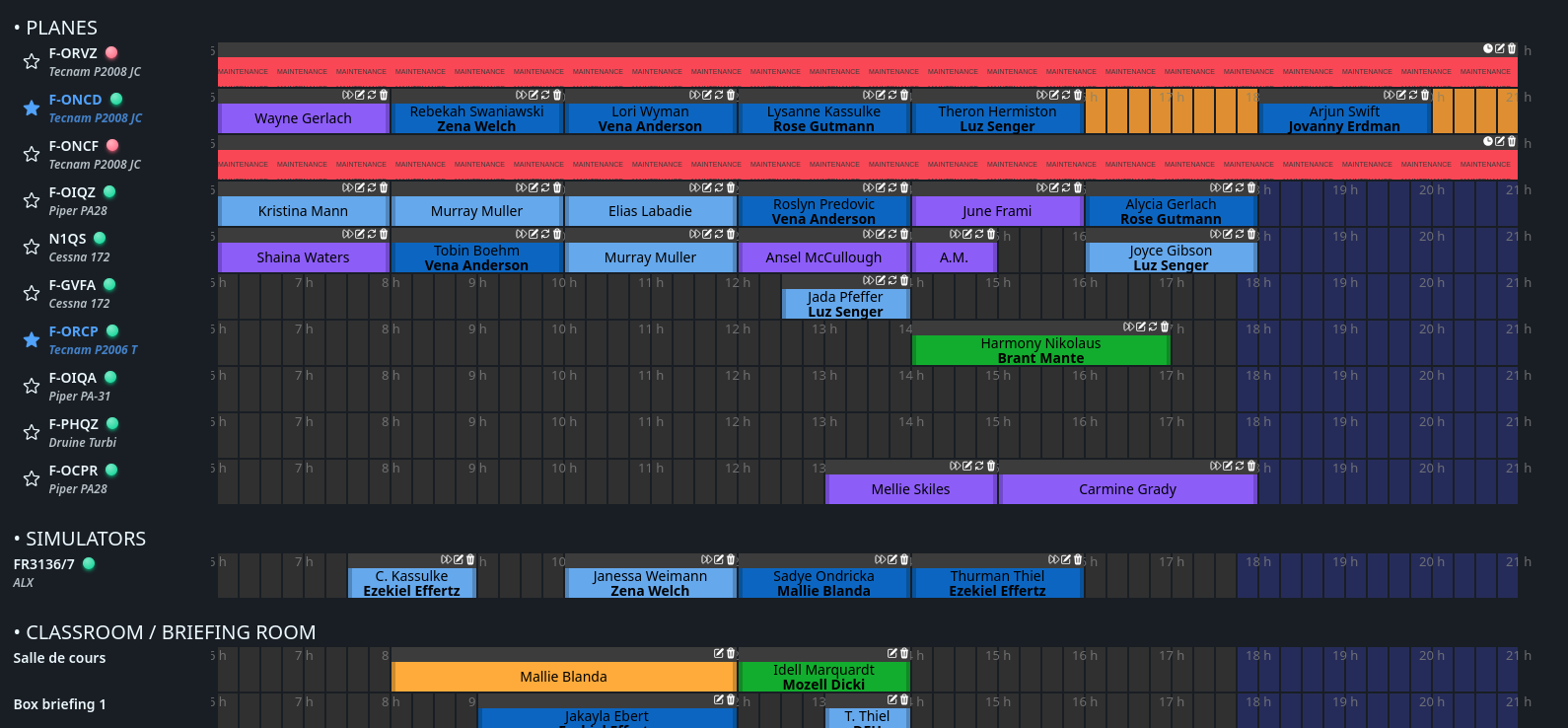The height and width of the screenshot is (728, 1568).
Task: Edit the Mallie Blanda classroom booking
Action: (719, 653)
